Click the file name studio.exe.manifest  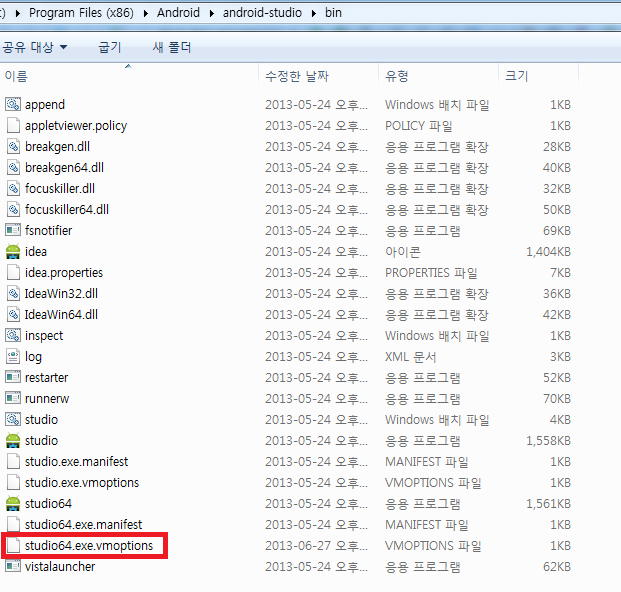[76, 462]
